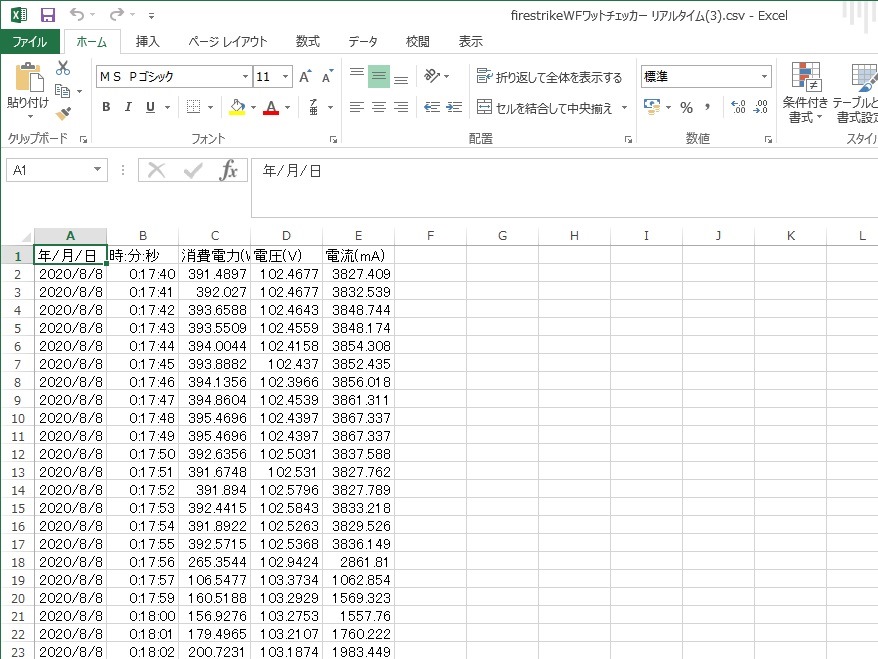Click 折り返して全体を表示する wrap text button
Viewport: 878px width, 659px height.
[x=549, y=77]
